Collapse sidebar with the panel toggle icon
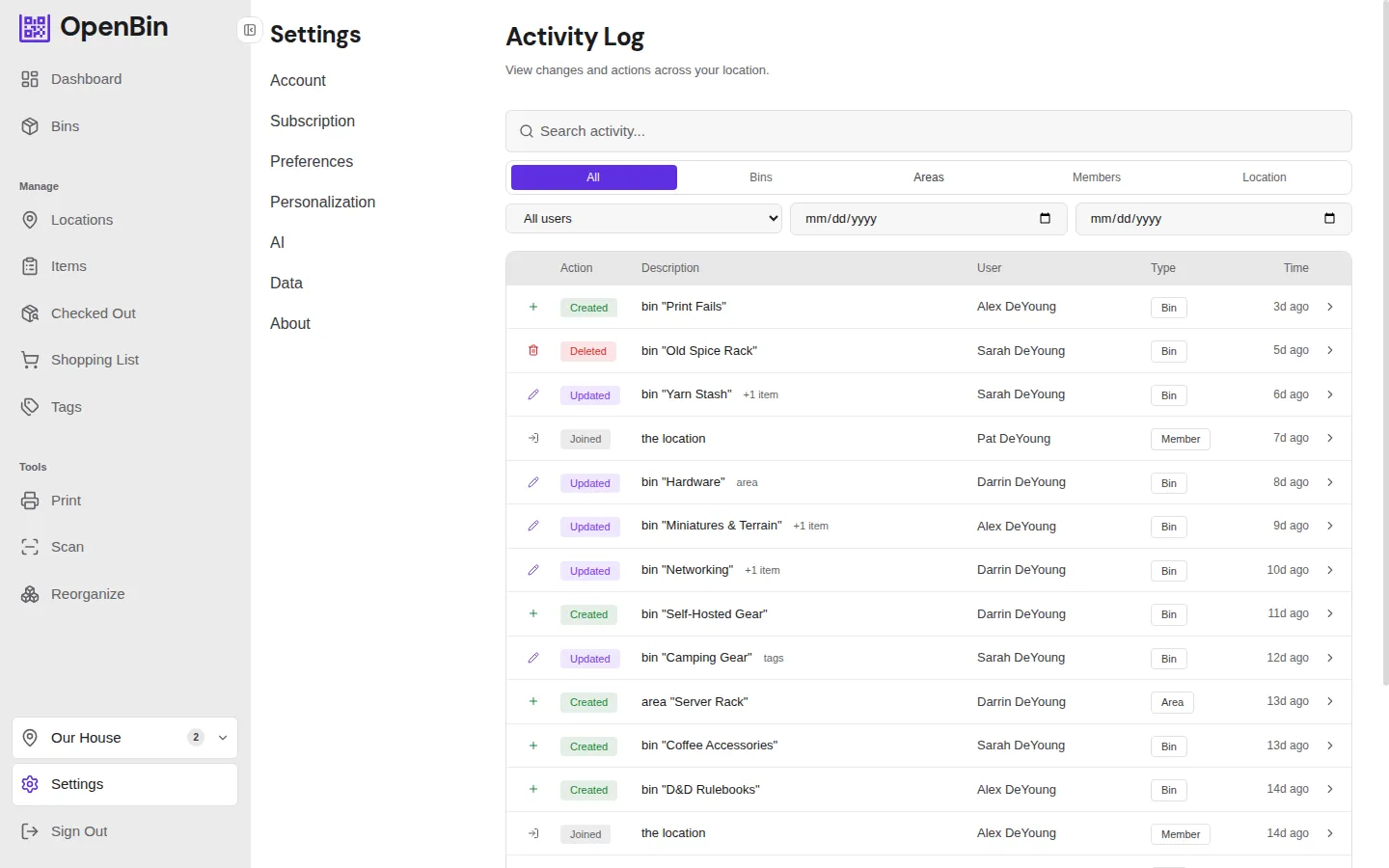Viewport: 1389px width, 868px height. click(x=250, y=30)
